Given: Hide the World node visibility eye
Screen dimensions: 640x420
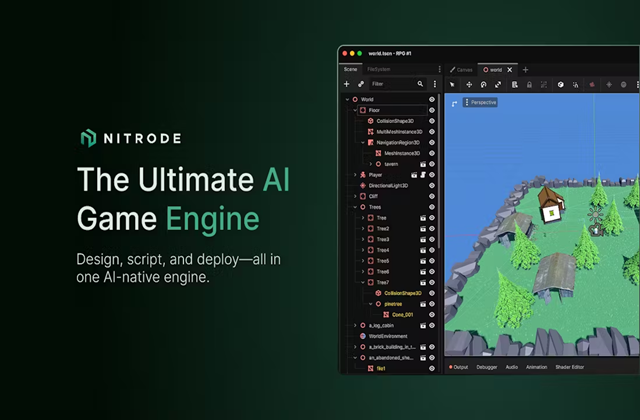Looking at the screenshot, I should click(x=432, y=99).
